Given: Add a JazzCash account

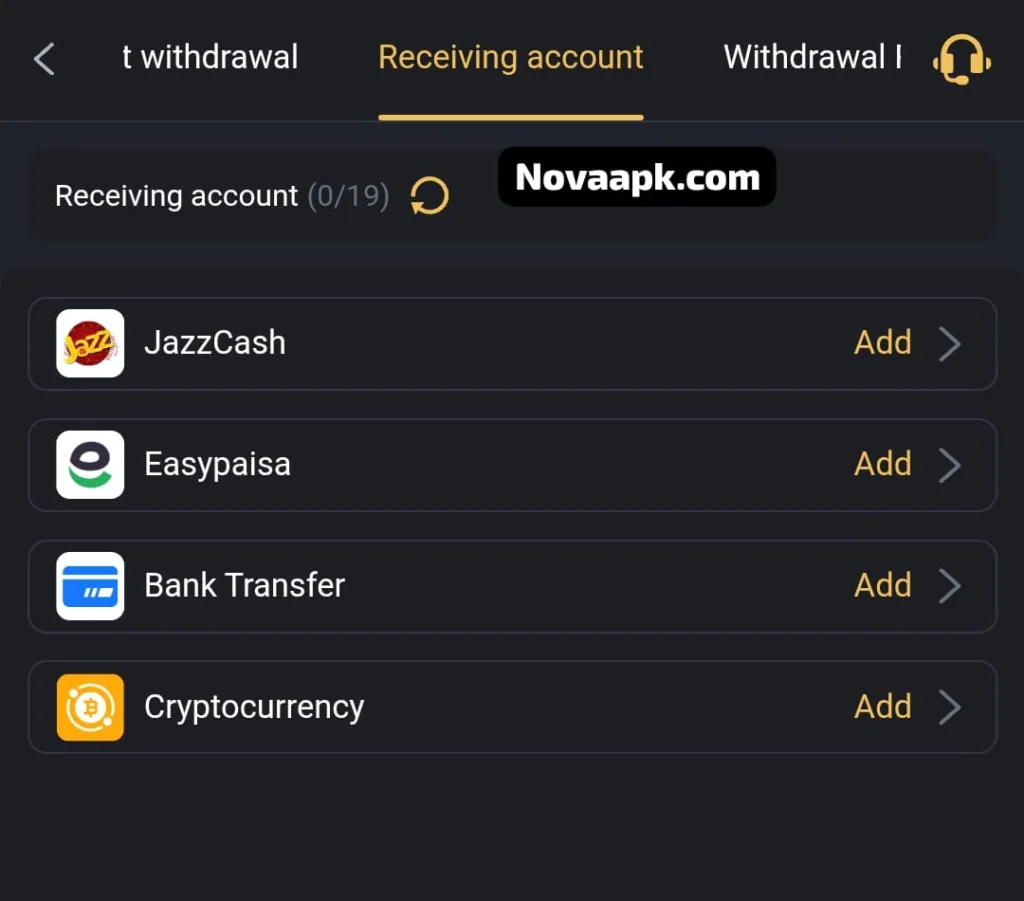Looking at the screenshot, I should (x=882, y=343).
